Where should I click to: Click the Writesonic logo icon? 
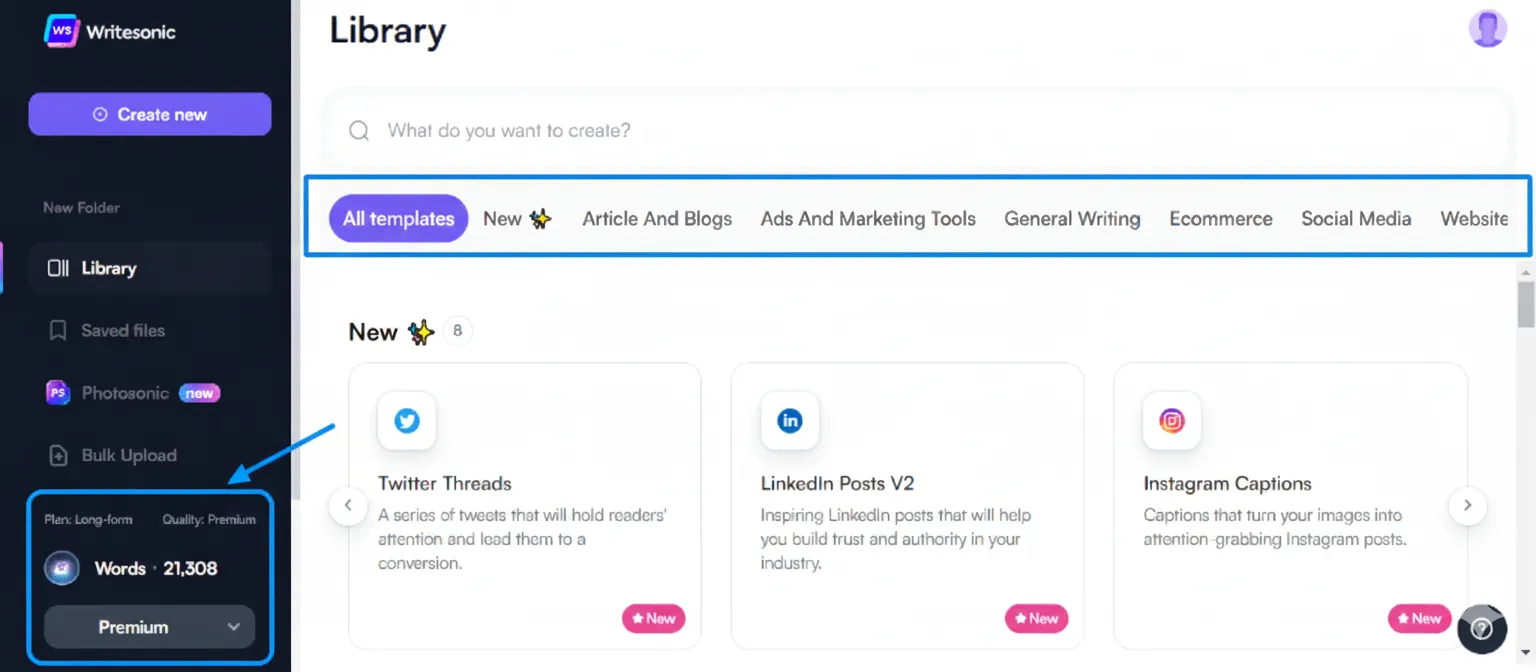pos(62,31)
